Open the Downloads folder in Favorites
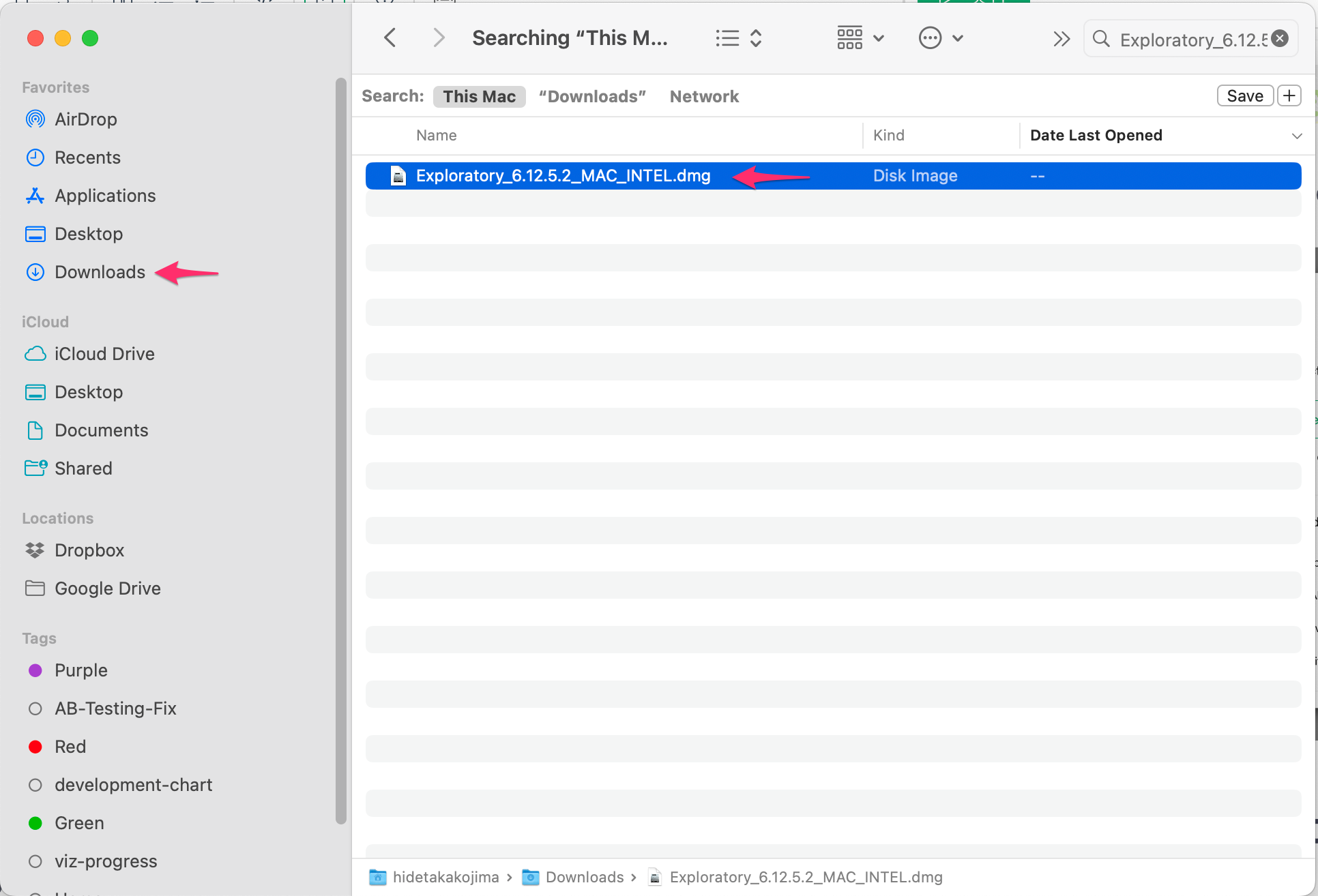The image size is (1318, 896). pos(100,271)
